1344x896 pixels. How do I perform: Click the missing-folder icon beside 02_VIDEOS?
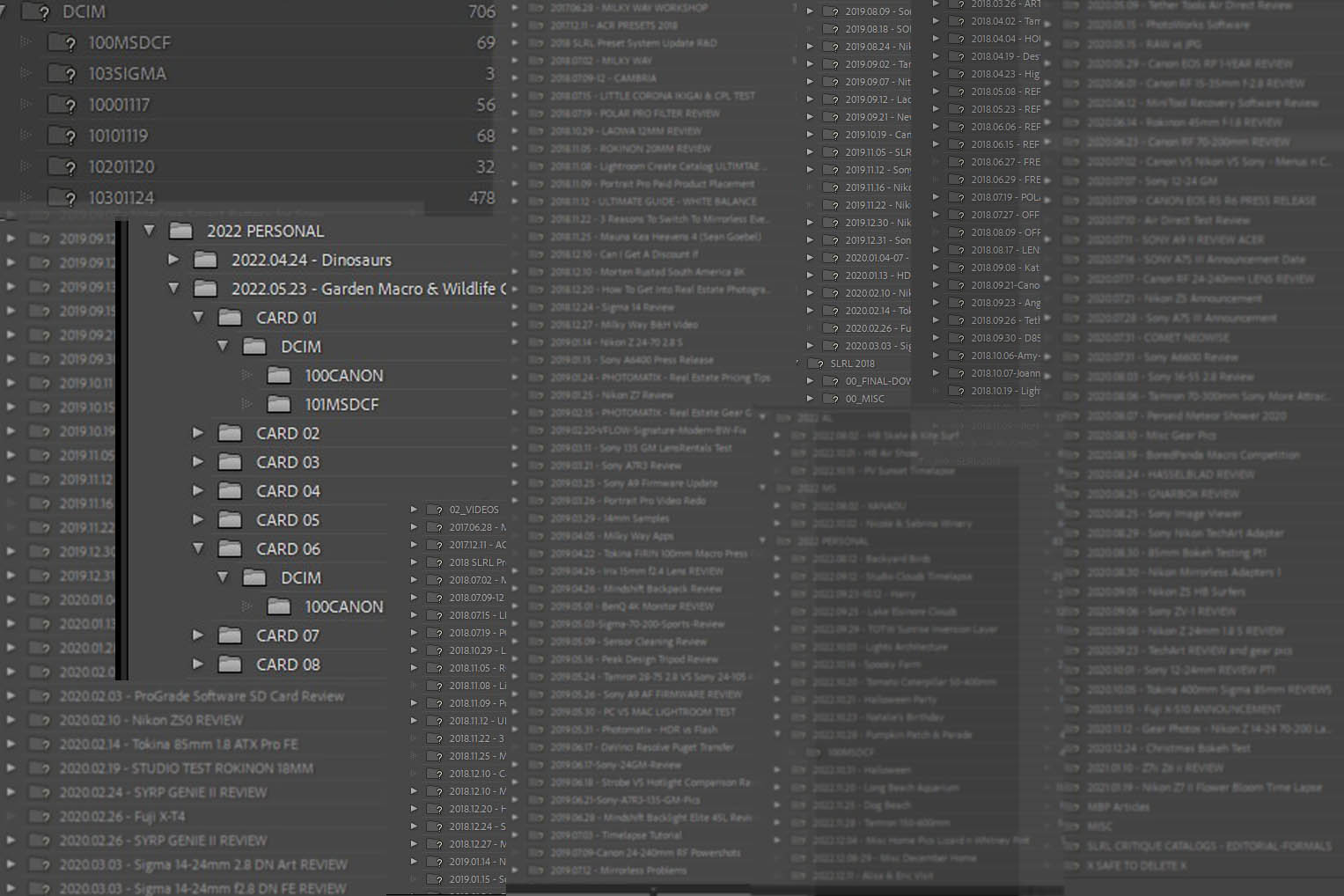433,509
